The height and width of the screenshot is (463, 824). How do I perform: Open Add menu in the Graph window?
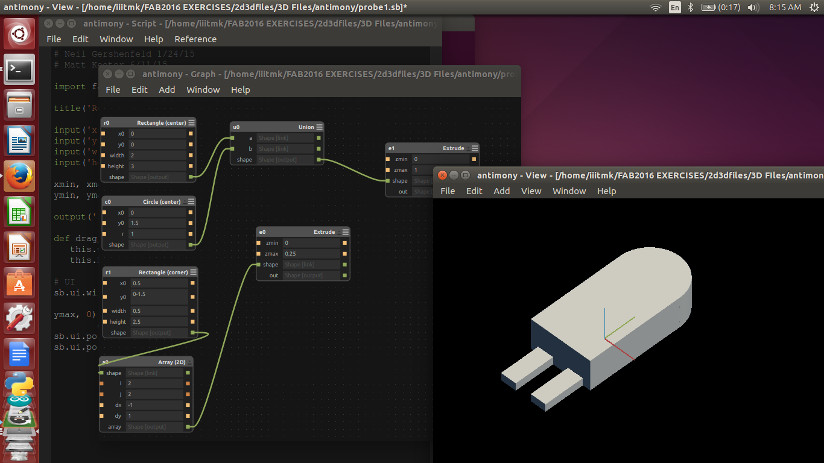tap(167, 90)
